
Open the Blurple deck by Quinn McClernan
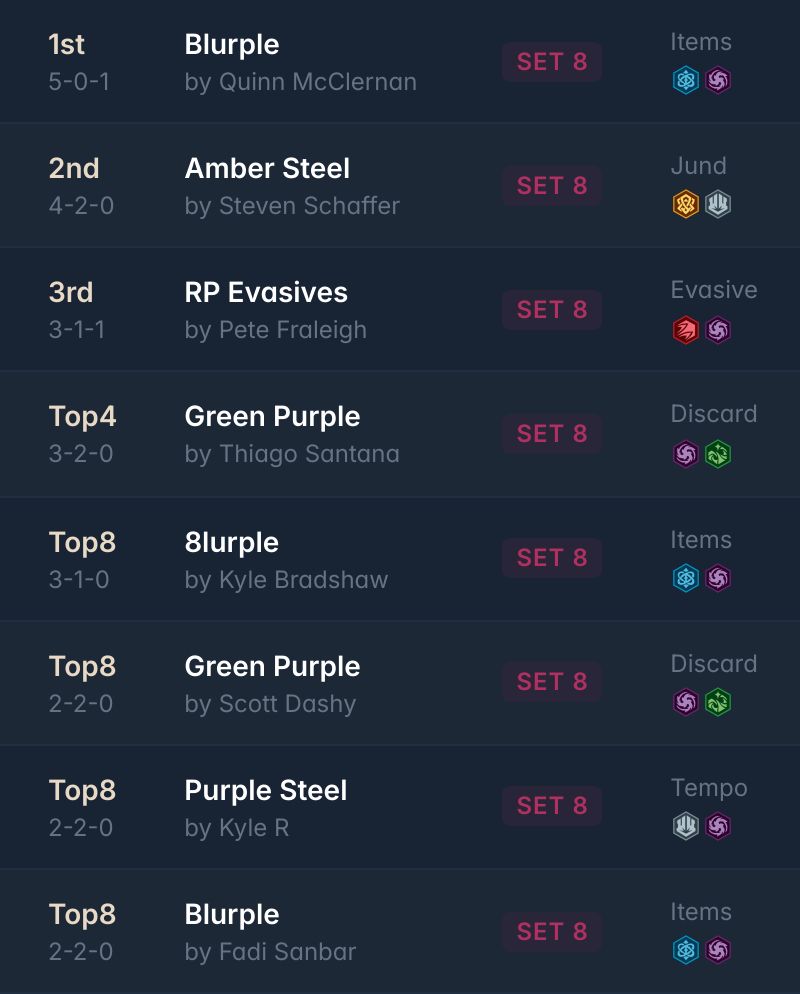232,45
